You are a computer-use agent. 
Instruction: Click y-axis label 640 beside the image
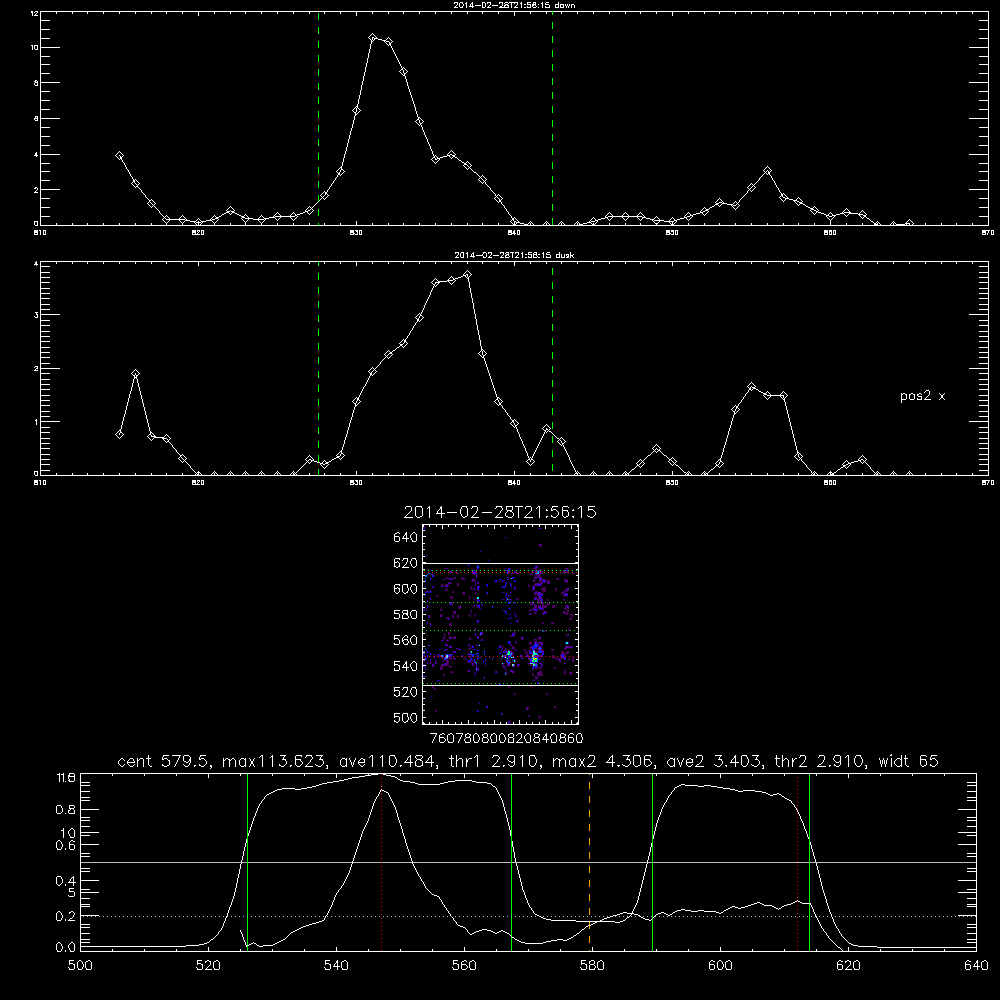point(406,538)
